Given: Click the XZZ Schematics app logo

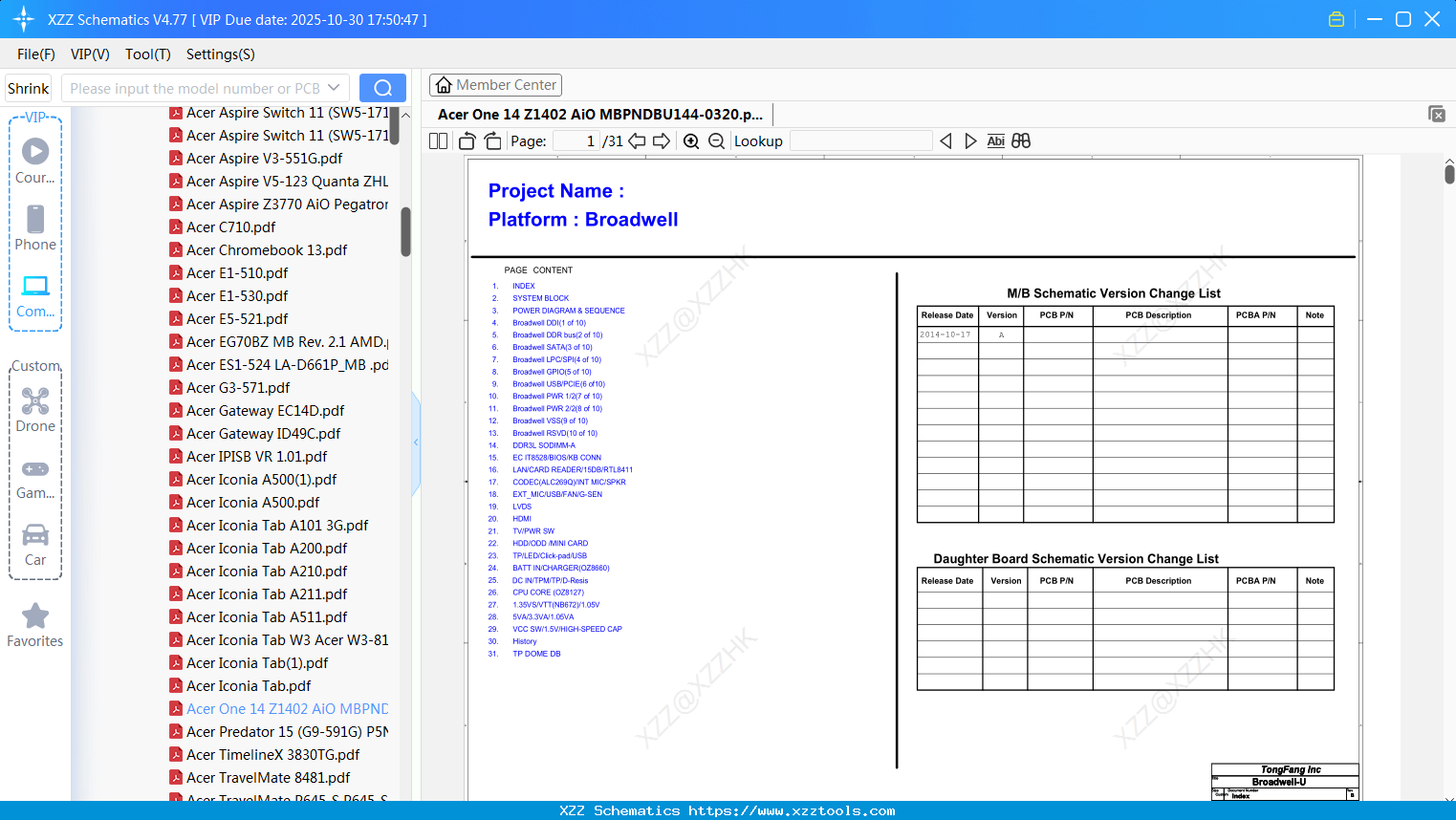Looking at the screenshot, I should (24, 19).
